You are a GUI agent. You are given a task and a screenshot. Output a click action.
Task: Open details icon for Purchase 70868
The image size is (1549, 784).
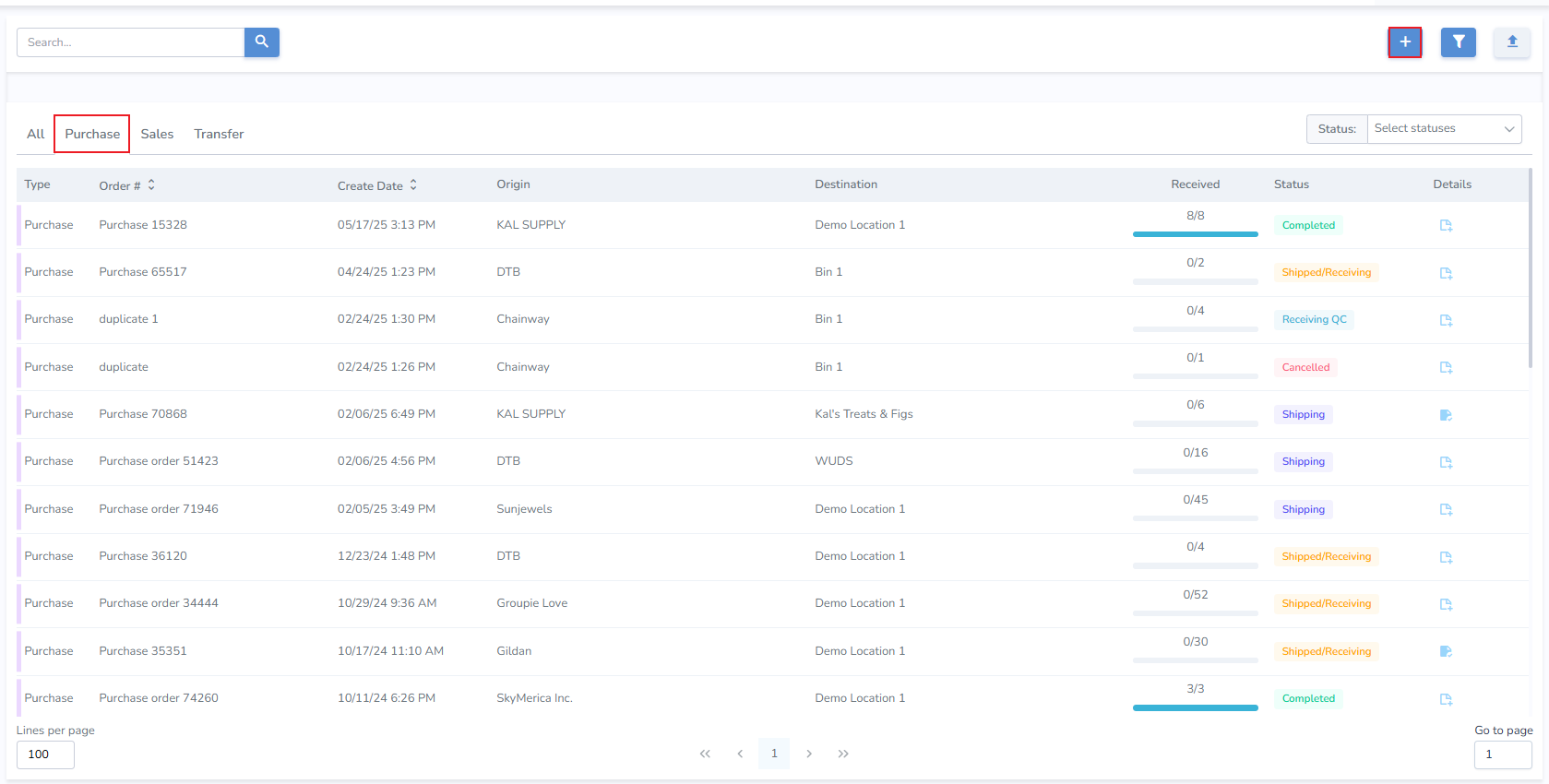(1446, 415)
